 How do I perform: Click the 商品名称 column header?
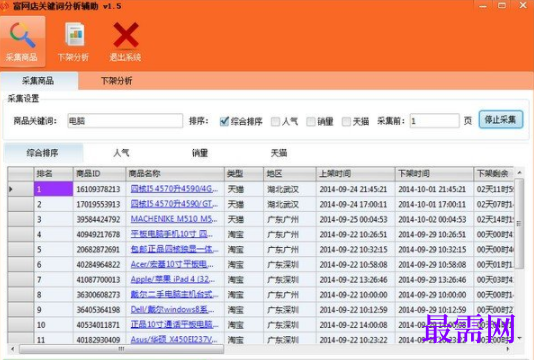[175, 174]
